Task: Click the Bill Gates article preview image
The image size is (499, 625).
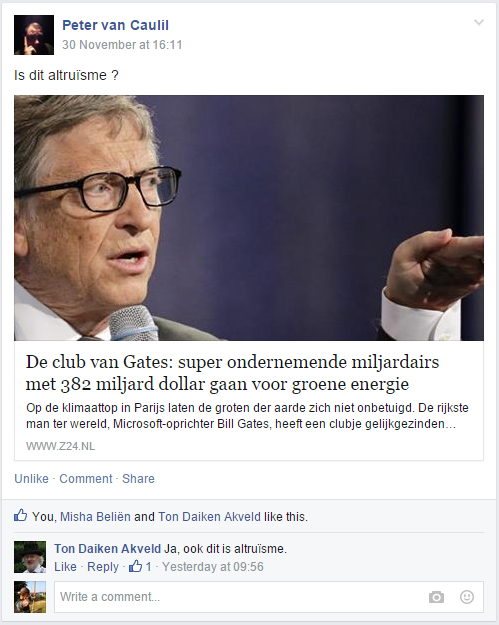Action: click(x=249, y=218)
